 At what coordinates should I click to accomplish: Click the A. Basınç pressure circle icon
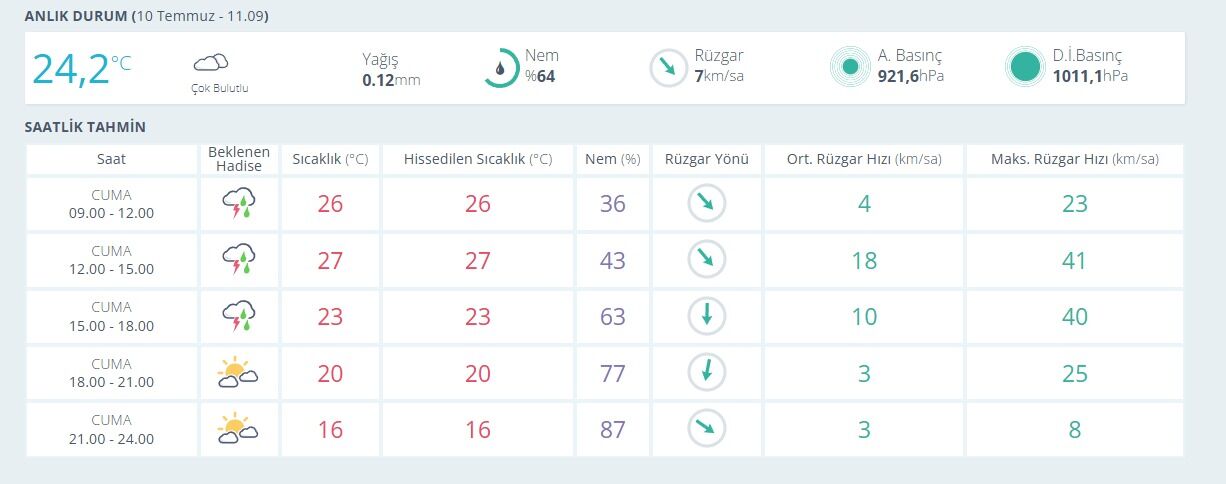(x=850, y=68)
